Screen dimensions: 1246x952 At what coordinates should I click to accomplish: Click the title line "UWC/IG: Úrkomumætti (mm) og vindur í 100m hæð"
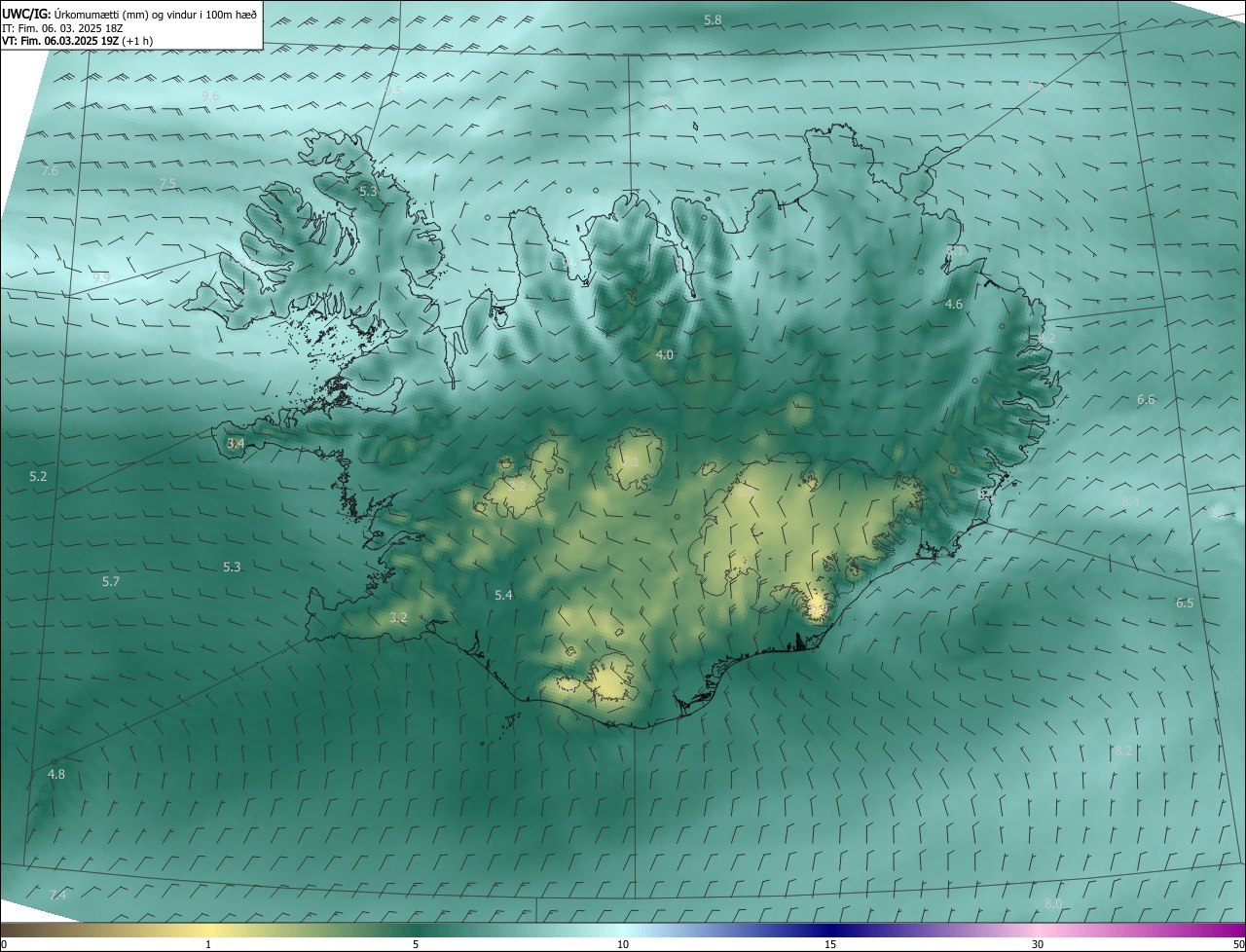(x=129, y=15)
